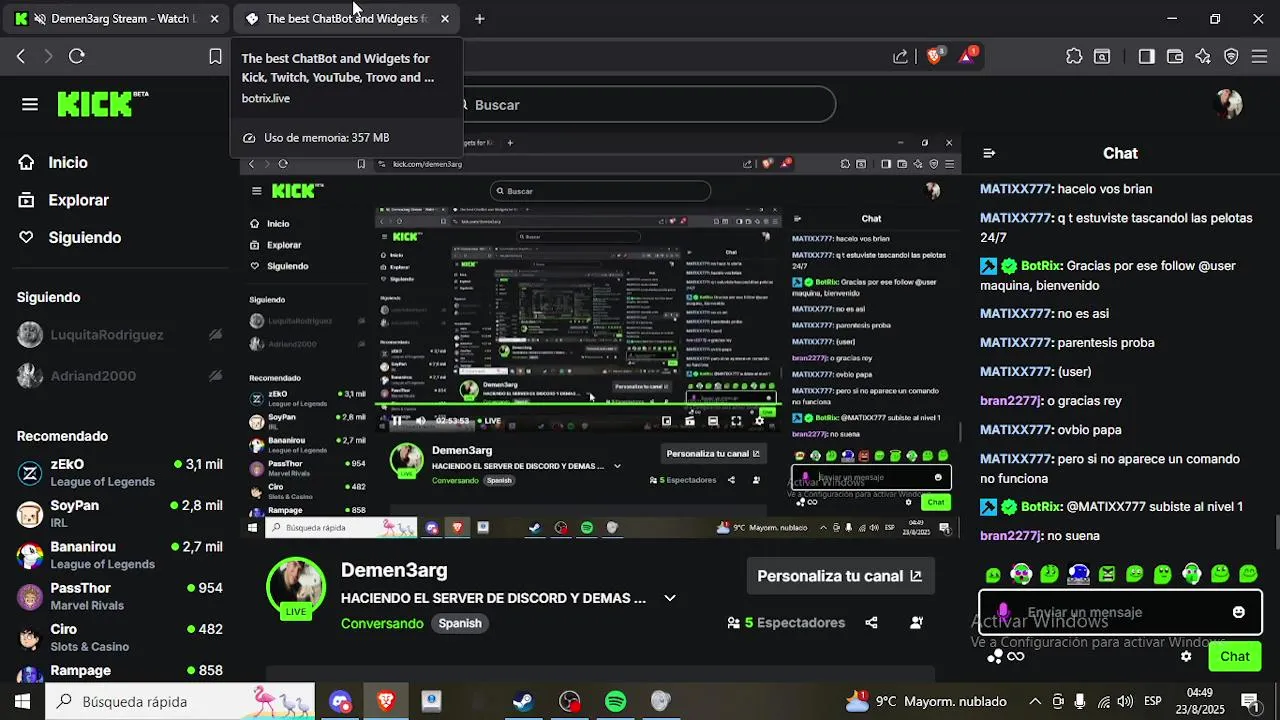The width and height of the screenshot is (1280, 720).
Task: Open Bananirou channel in Recomendado
Action: pos(120,555)
